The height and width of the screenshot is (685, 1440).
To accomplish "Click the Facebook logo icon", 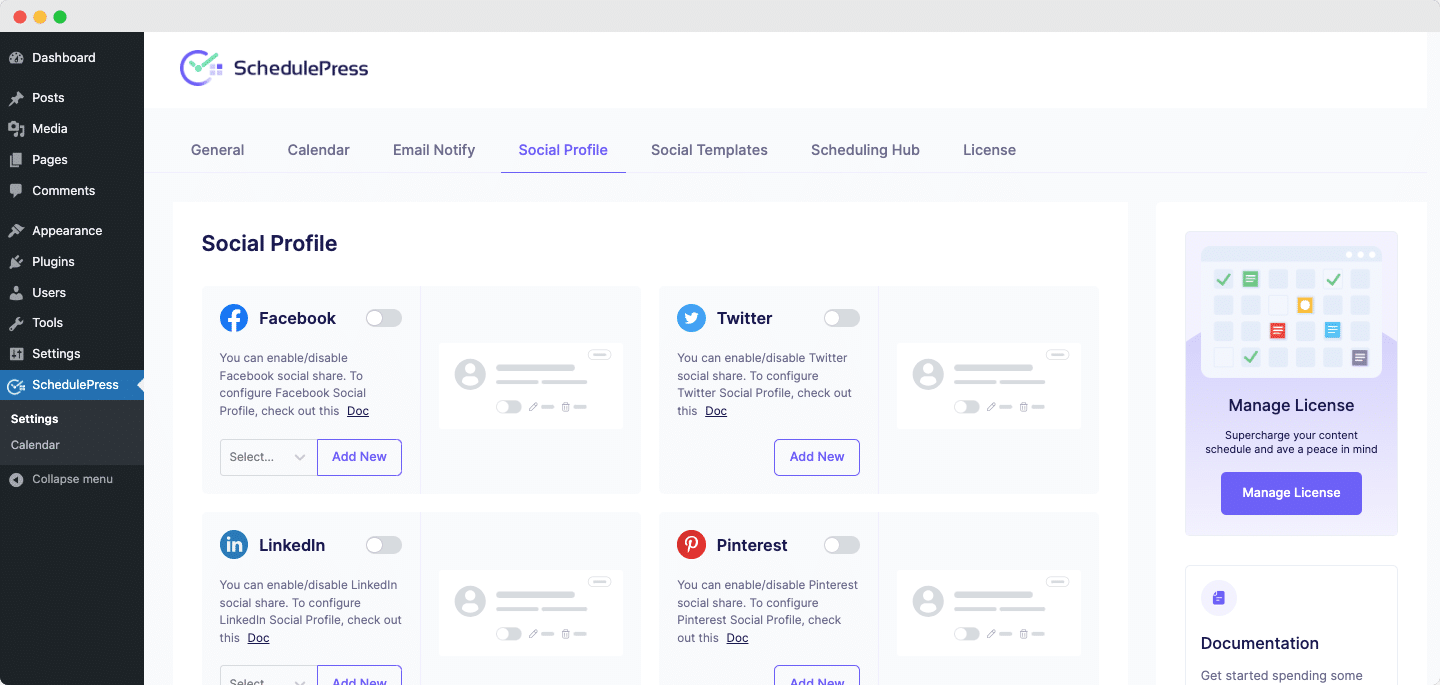I will point(234,318).
